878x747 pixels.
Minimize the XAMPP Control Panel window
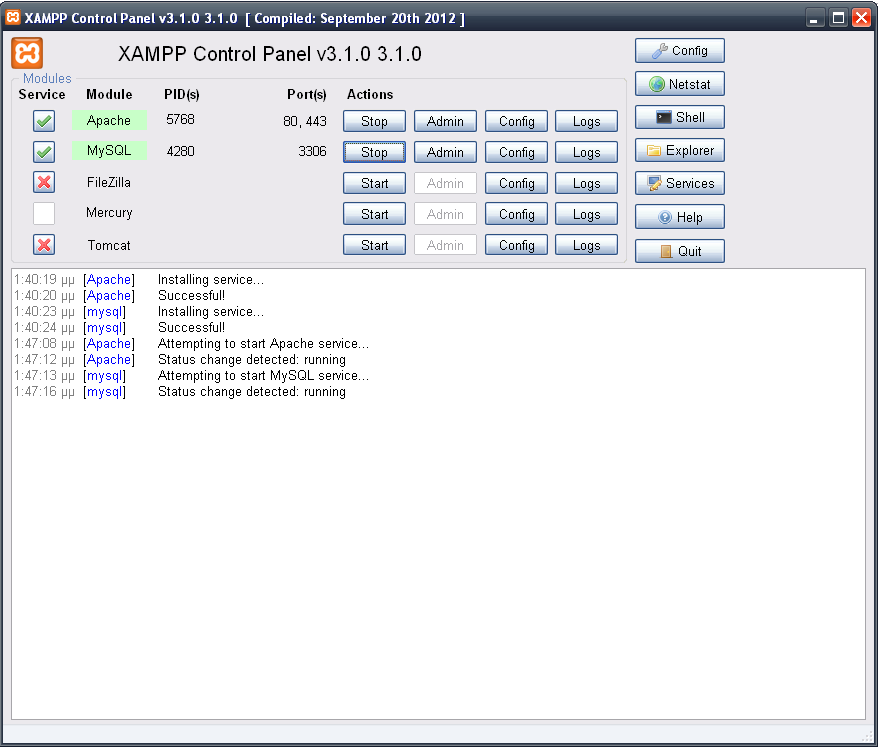(814, 18)
